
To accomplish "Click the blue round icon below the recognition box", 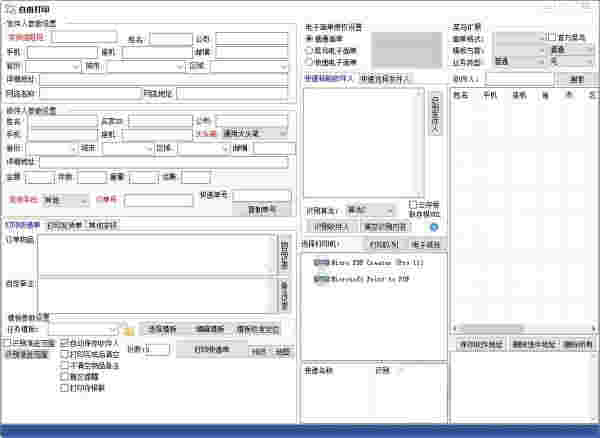I will click(x=434, y=227).
